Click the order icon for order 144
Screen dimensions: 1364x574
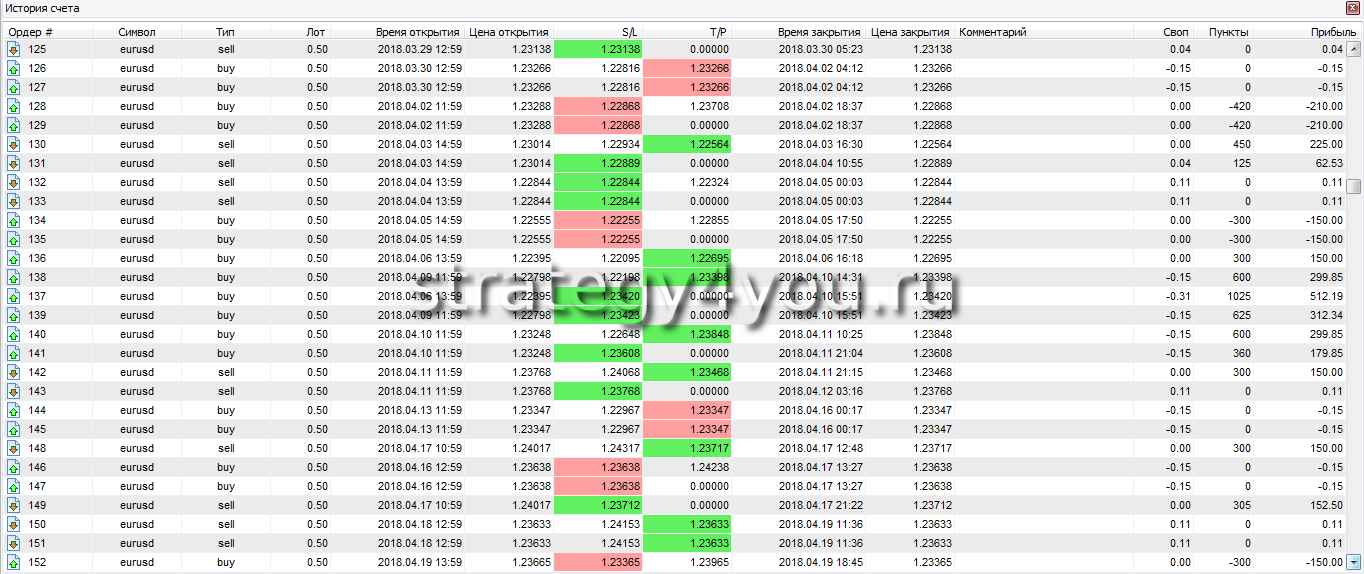point(14,410)
